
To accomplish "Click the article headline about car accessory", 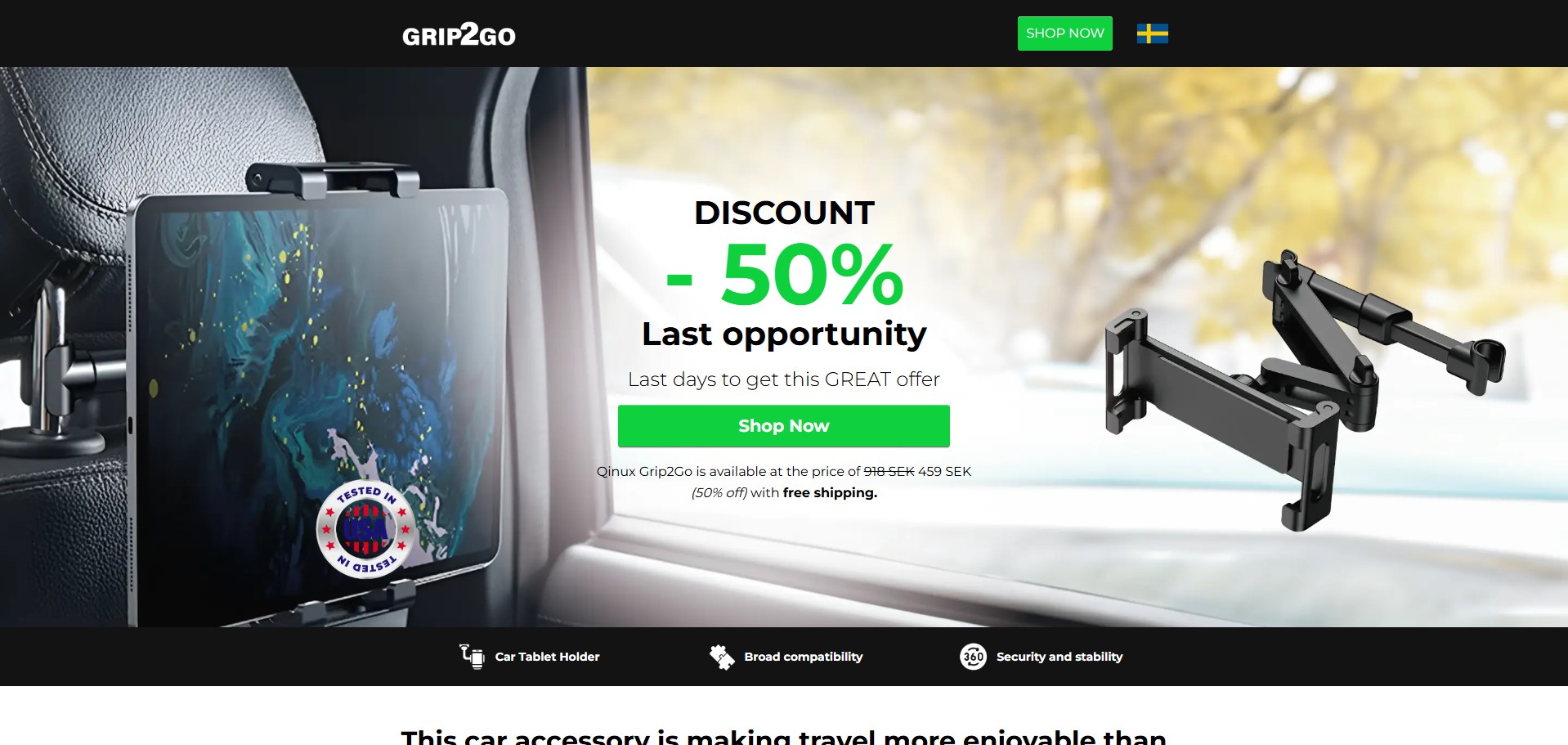I will [x=783, y=736].
